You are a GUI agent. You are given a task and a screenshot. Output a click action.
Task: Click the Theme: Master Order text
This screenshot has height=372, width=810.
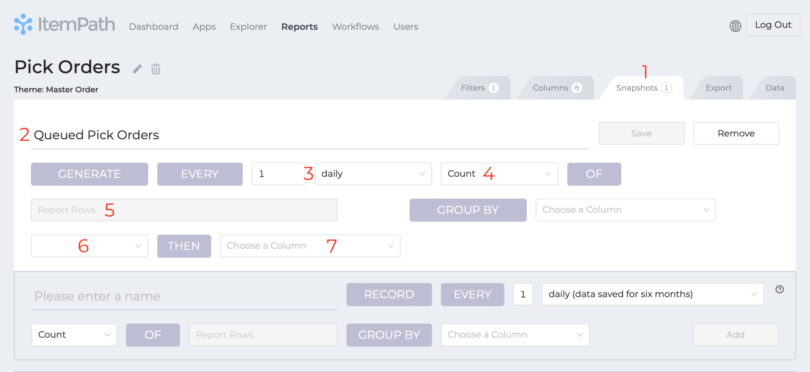click(56, 89)
